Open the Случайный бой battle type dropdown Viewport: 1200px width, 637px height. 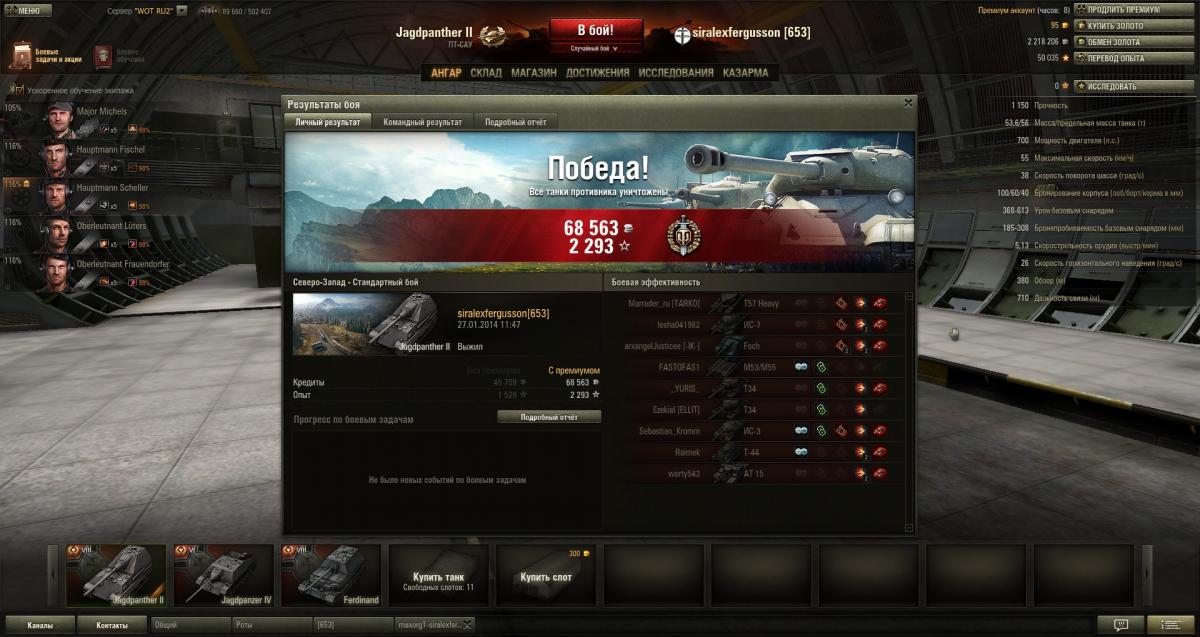(x=595, y=48)
